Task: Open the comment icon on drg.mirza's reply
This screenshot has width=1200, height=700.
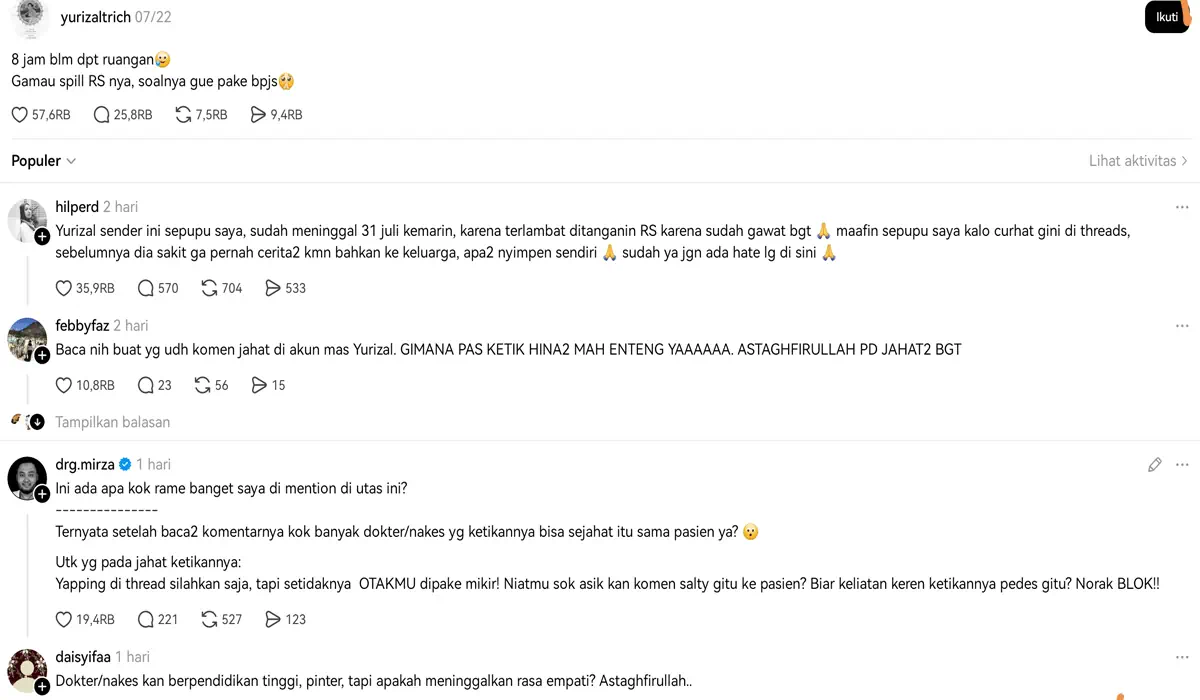Action: click(145, 619)
